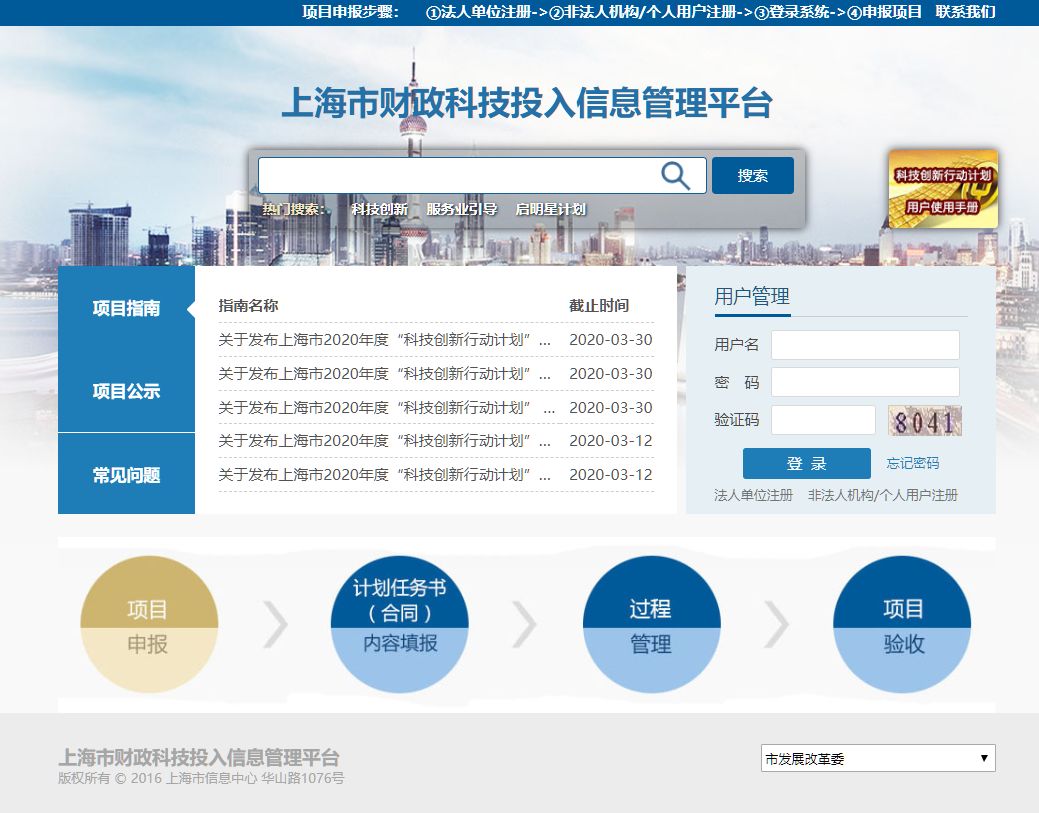Click the 登录 login button

click(x=806, y=463)
